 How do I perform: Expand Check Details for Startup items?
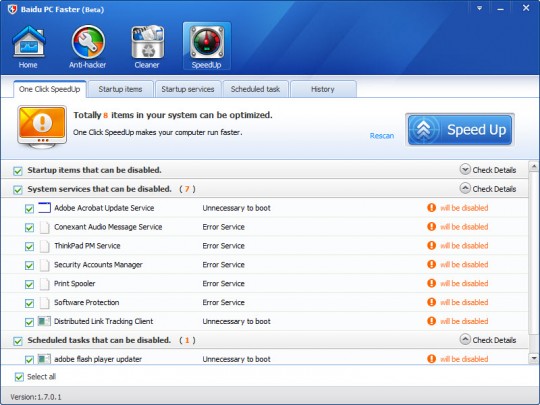point(465,169)
